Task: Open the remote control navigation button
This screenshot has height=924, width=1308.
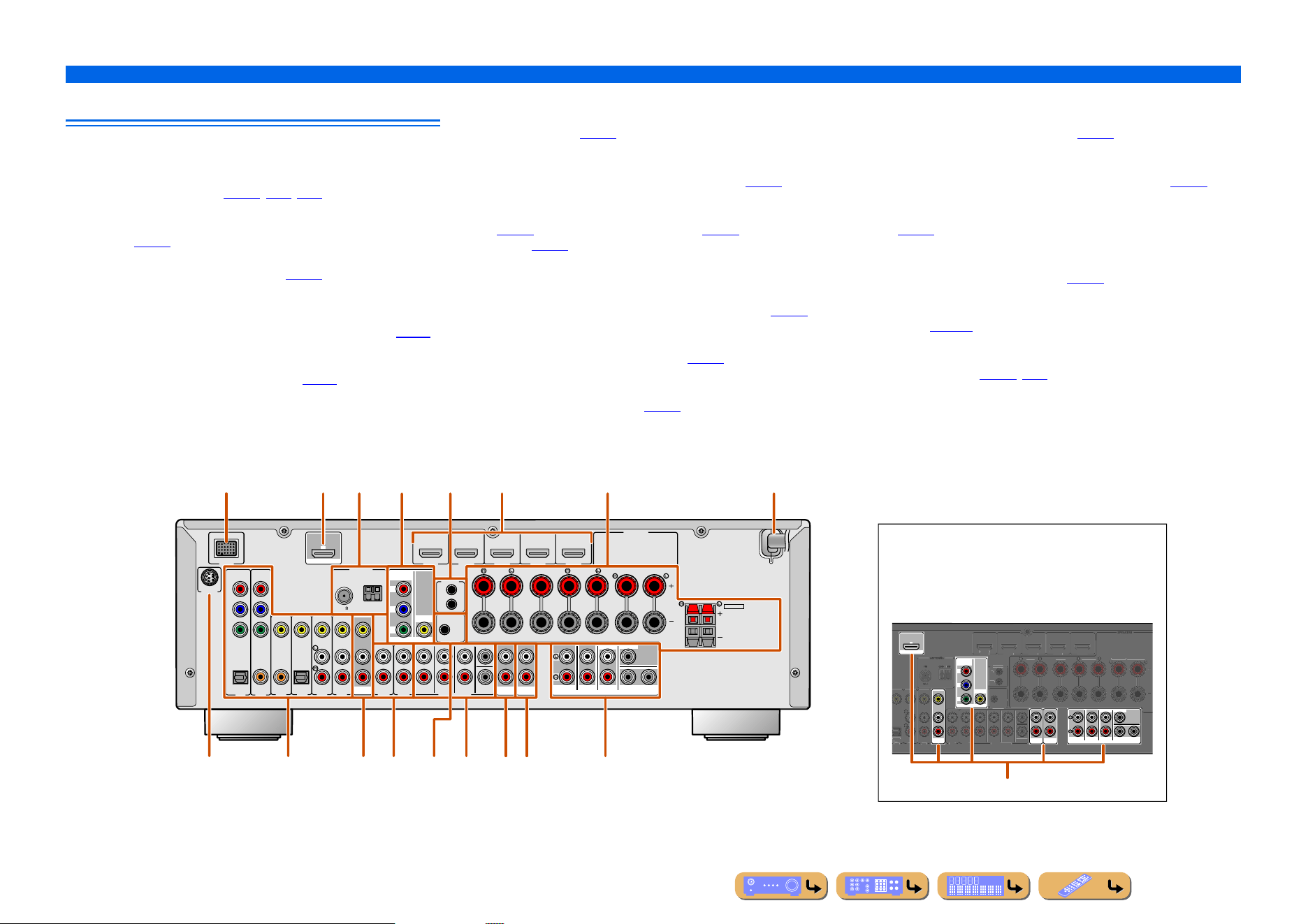Action: [1085, 886]
